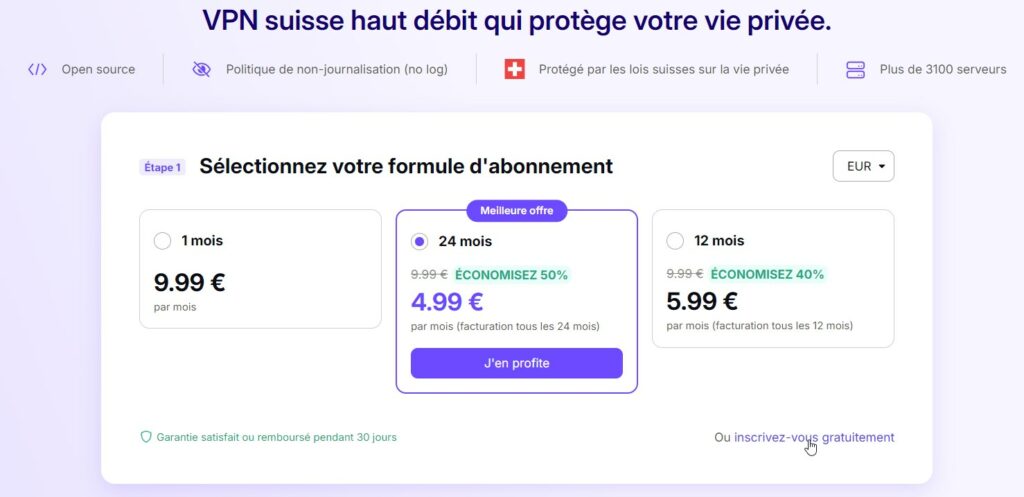Click the ÉCONOMISEZ 40% savings tag

(x=767, y=274)
